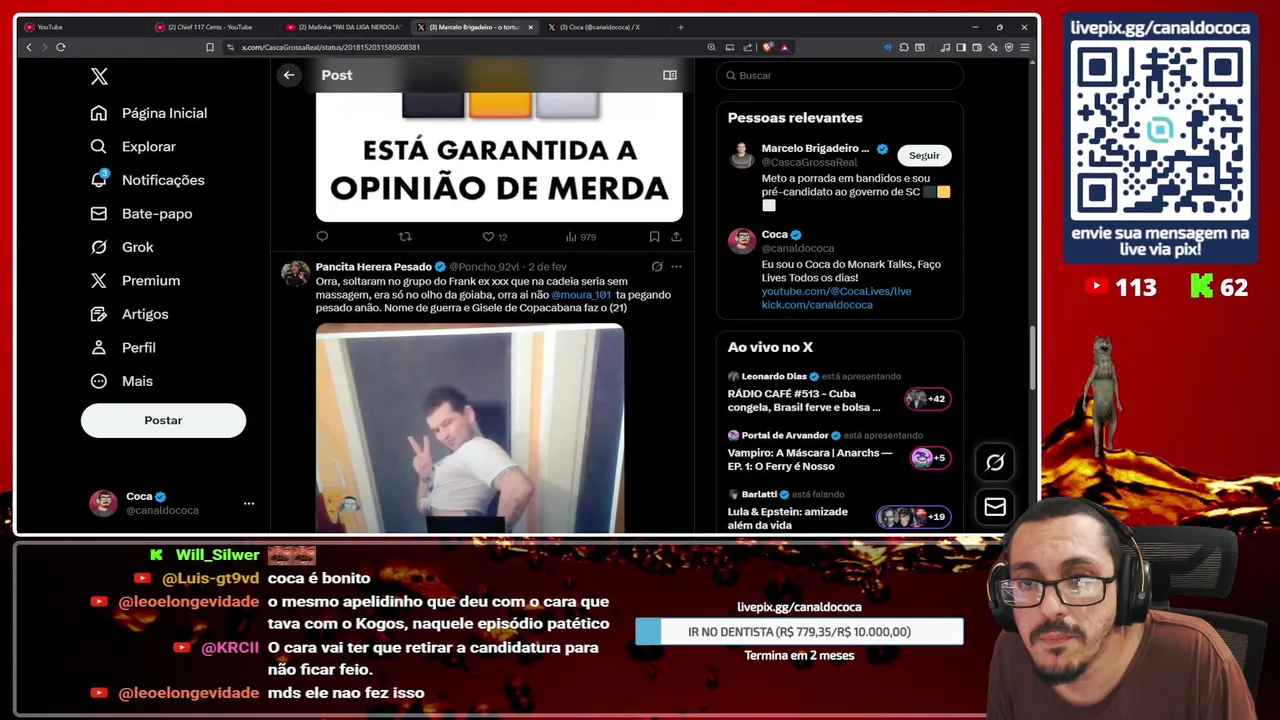Repost the top post
The height and width of the screenshot is (720, 1280).
pos(405,236)
